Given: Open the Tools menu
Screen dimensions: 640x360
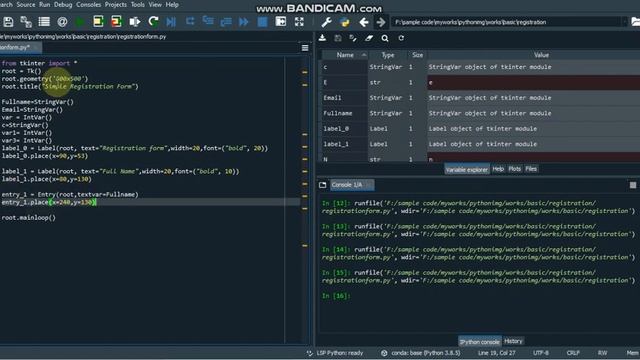Looking at the screenshot, I should (x=138, y=4).
